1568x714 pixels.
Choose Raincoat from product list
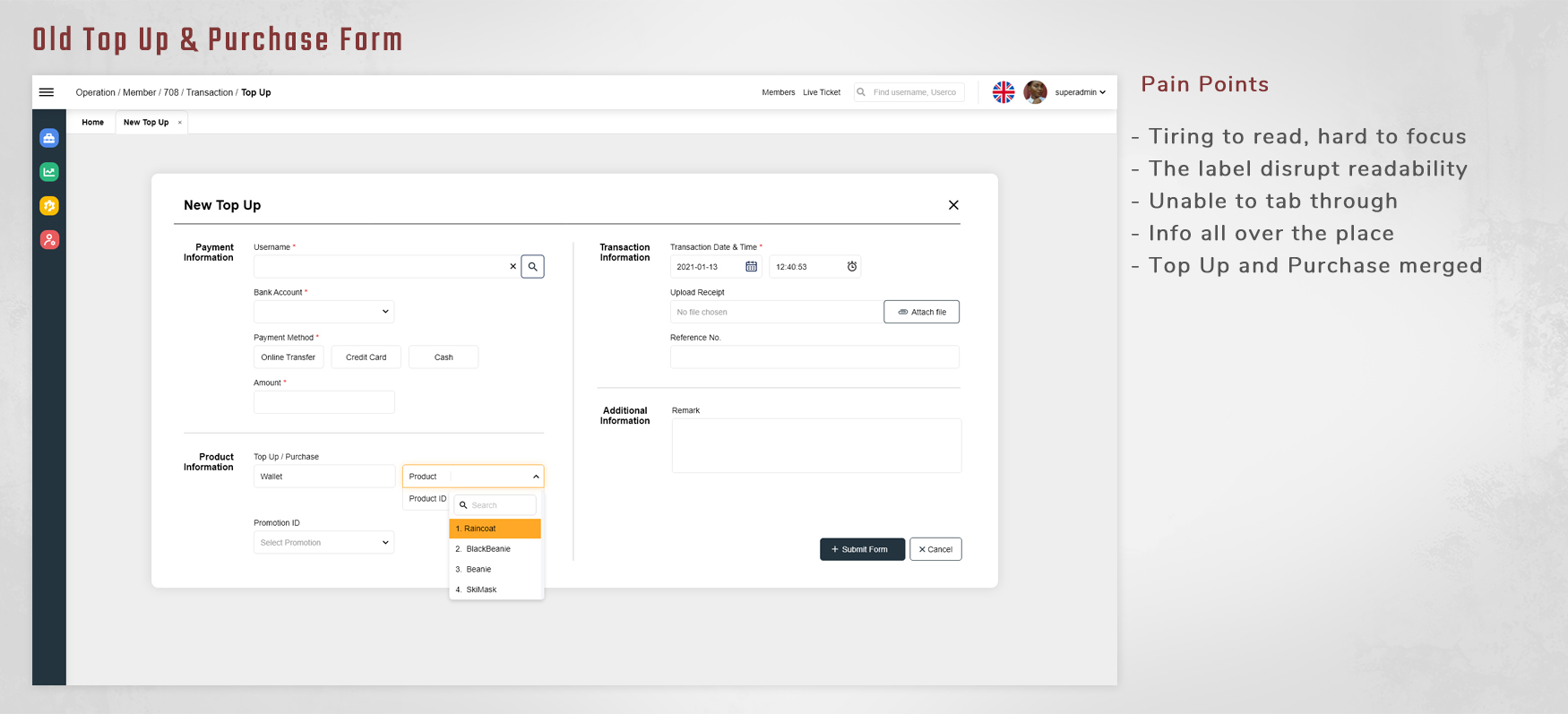[495, 529]
